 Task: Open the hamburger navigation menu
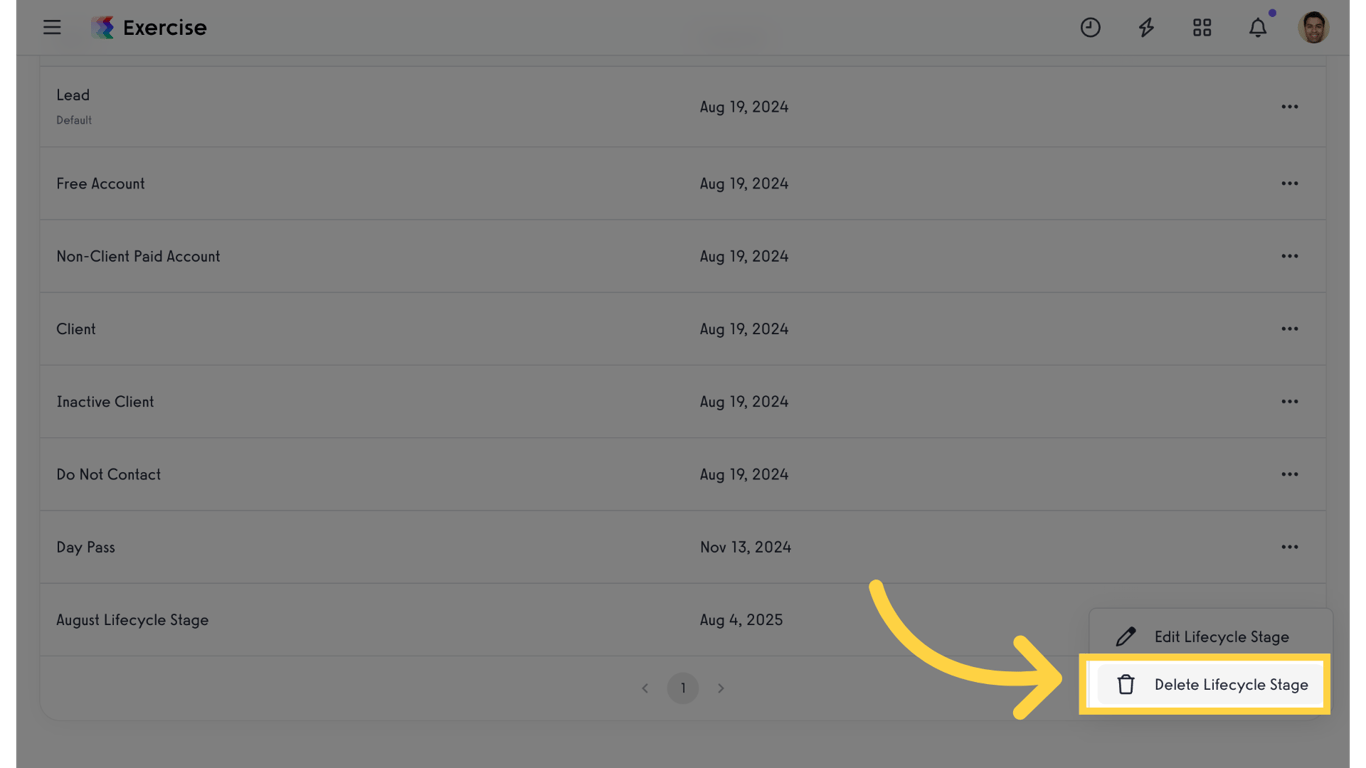52,28
